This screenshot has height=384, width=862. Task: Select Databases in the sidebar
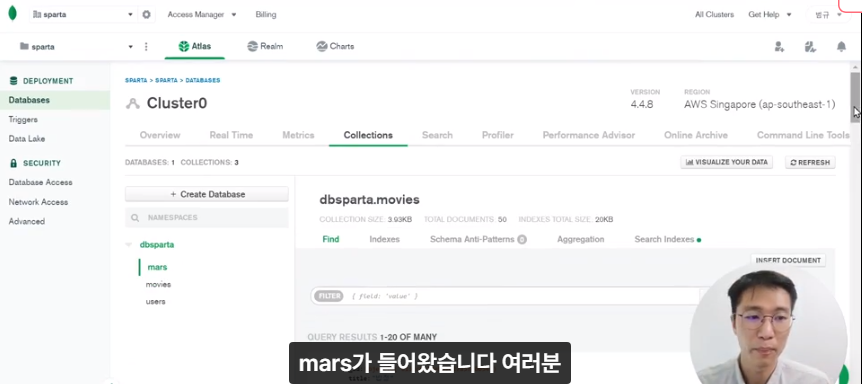55,100
